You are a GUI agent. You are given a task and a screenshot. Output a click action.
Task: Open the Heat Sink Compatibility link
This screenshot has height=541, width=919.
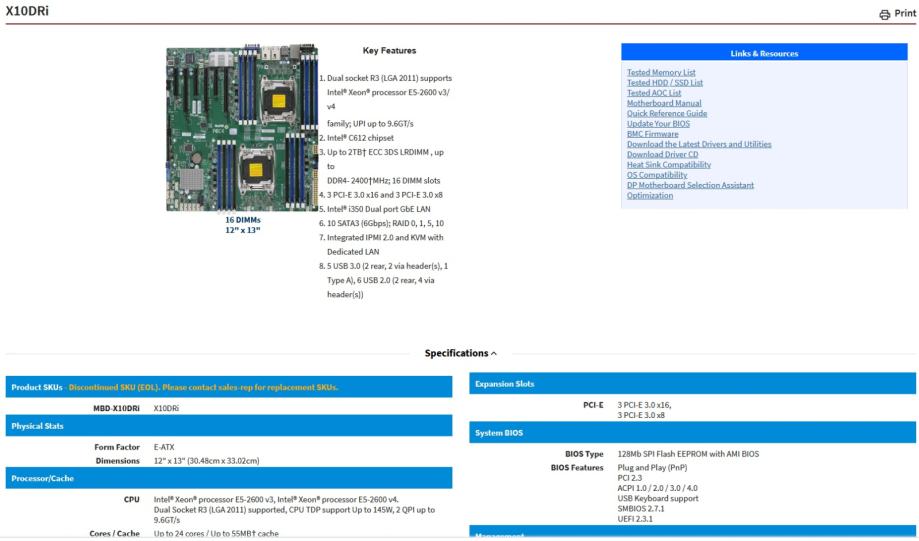click(669, 165)
